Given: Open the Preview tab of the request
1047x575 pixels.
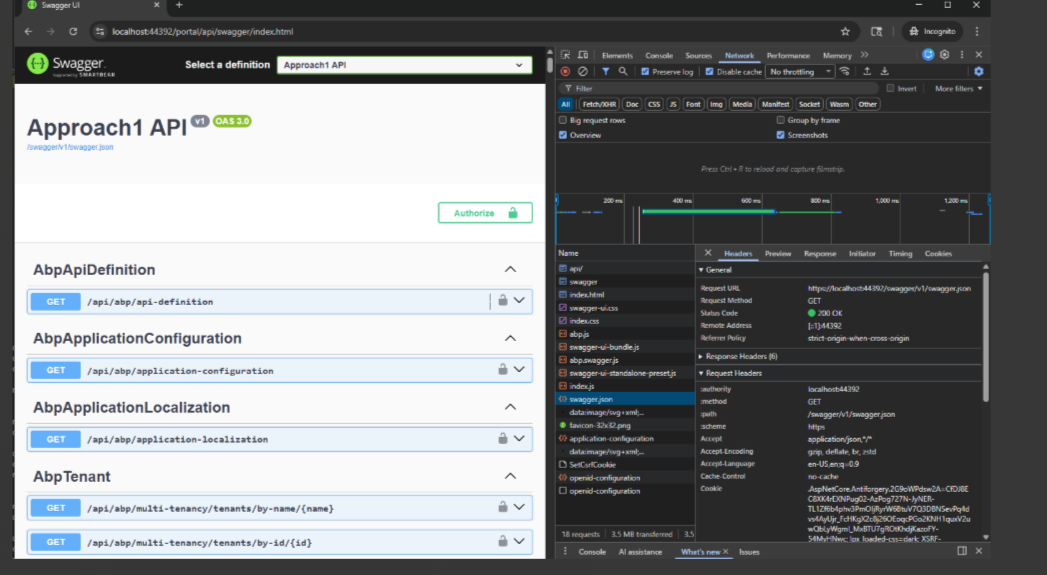Looking at the screenshot, I should [x=777, y=254].
